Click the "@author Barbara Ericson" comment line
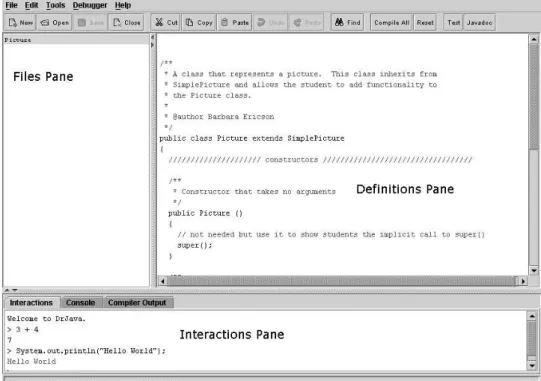Viewport: 541px width, 381px height. coord(219,117)
